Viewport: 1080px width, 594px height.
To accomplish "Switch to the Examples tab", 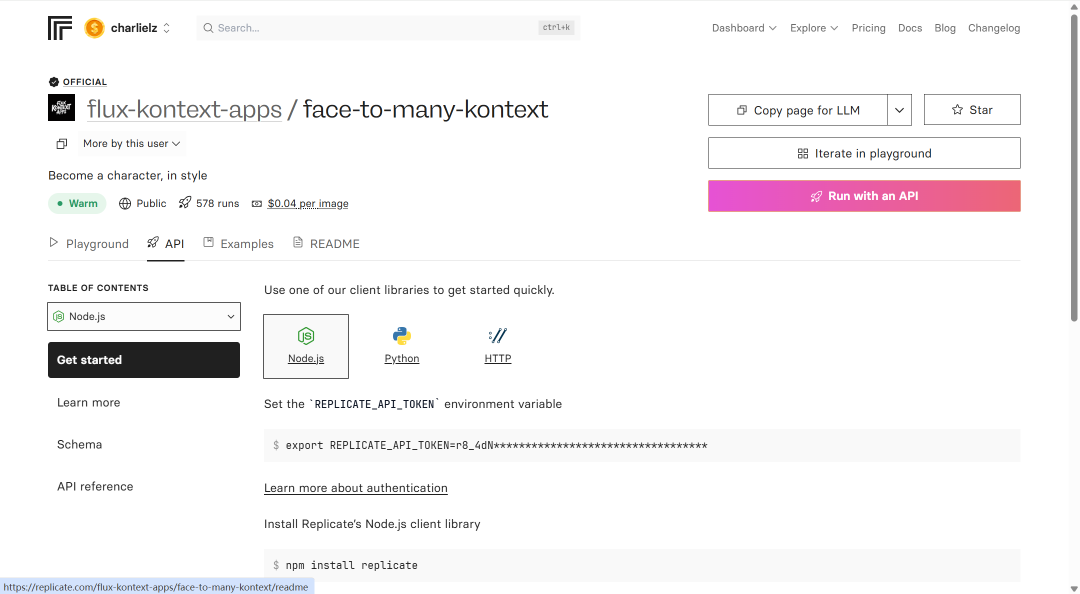I will point(238,243).
